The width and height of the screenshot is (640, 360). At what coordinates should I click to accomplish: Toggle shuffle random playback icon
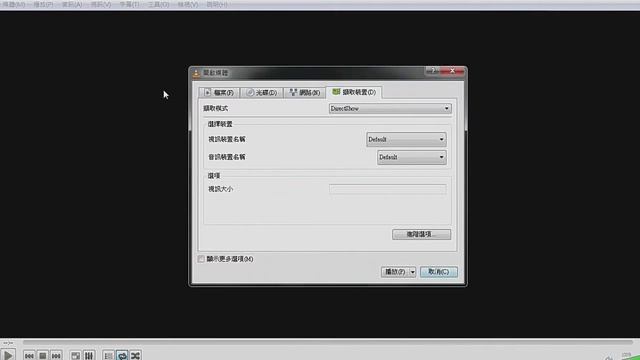[x=136, y=356]
